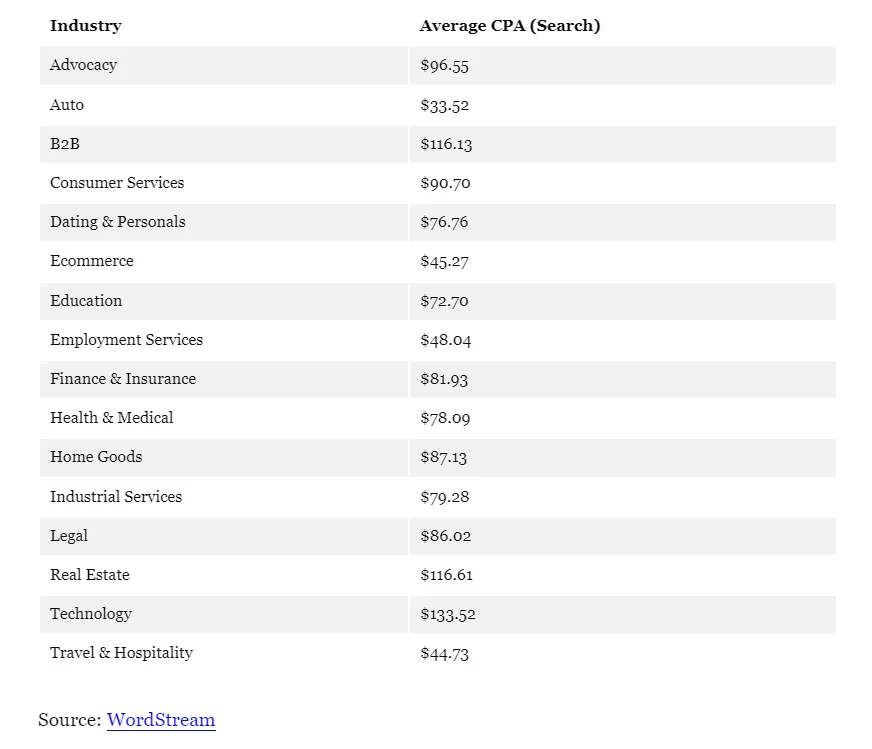Click the Finance & Insurance cell
872x749 pixels.
[x=123, y=379]
